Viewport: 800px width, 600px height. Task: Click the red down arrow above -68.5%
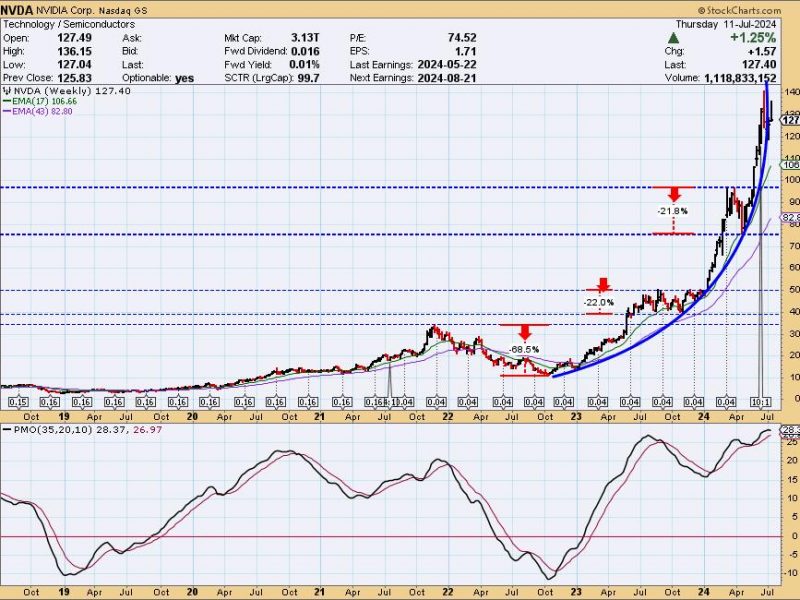coord(525,333)
